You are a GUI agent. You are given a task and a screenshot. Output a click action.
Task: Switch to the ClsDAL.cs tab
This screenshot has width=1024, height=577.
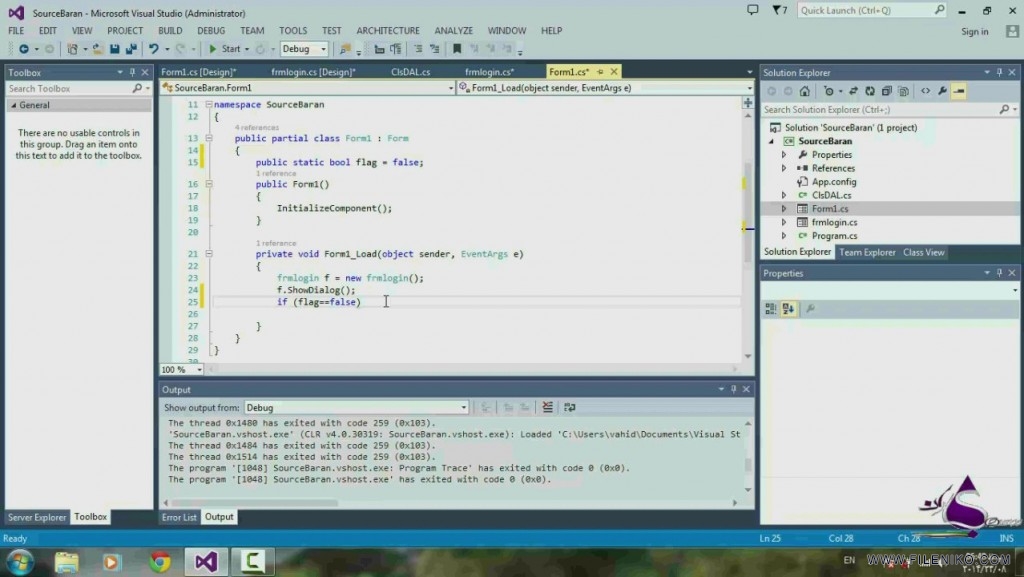[411, 72]
